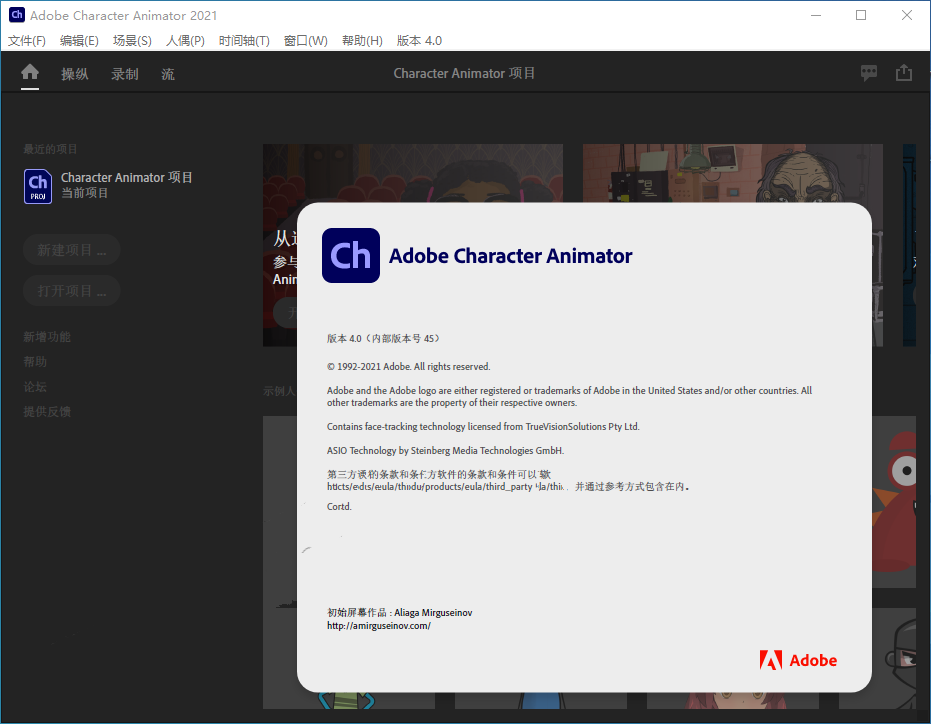Click the 最近的项目 section label
Viewport: 931px width, 724px height.
(50, 149)
